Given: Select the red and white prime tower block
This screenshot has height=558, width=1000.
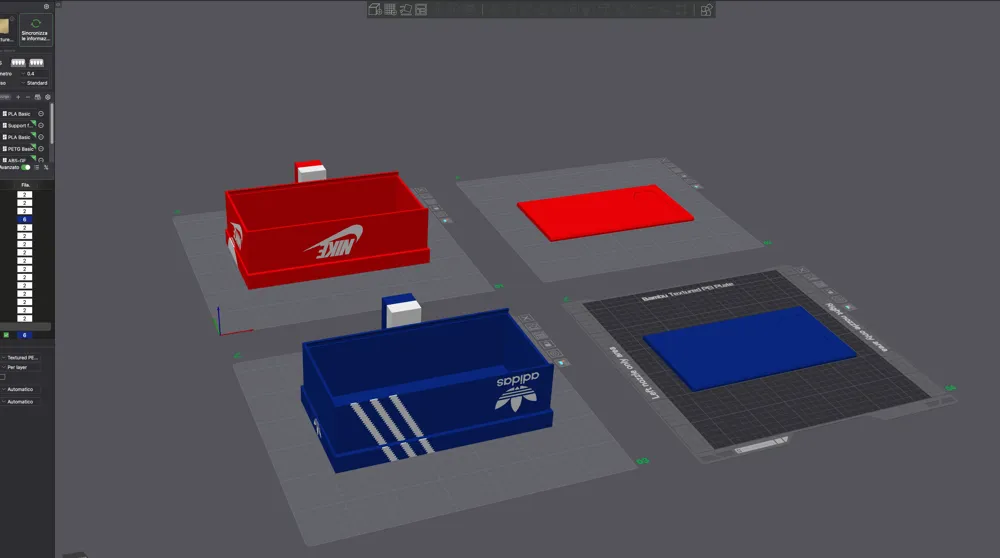Looking at the screenshot, I should pyautogui.click(x=310, y=171).
